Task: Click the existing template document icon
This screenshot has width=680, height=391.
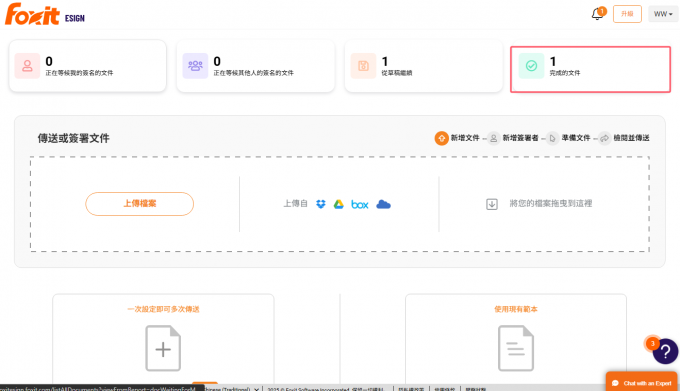Action: coord(516,349)
